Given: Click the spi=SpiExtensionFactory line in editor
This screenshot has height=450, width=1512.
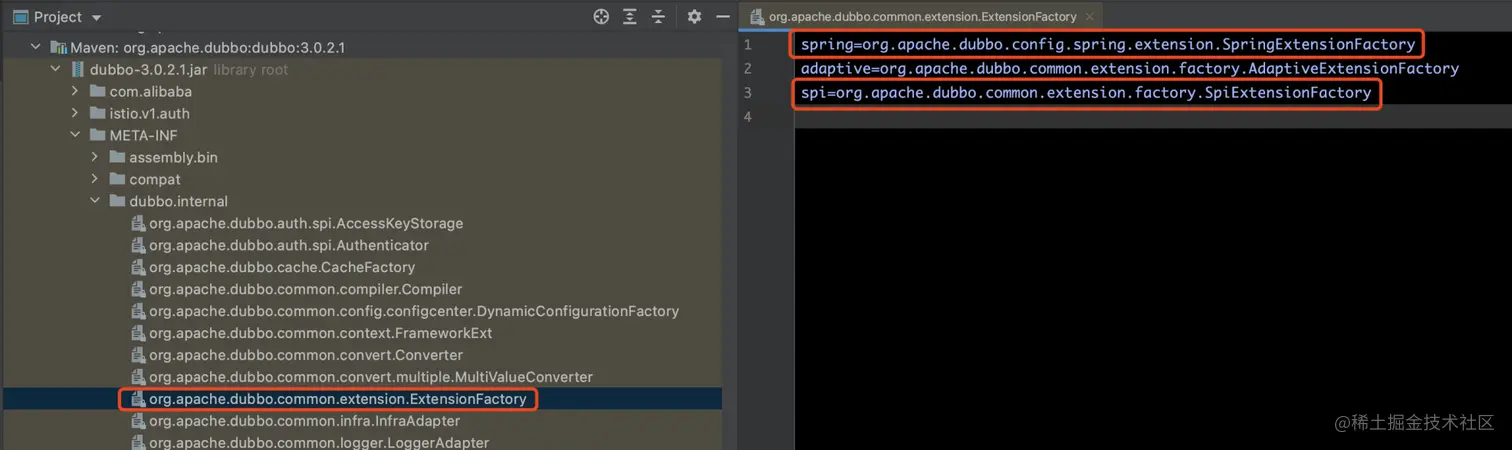Looking at the screenshot, I should coord(1086,93).
